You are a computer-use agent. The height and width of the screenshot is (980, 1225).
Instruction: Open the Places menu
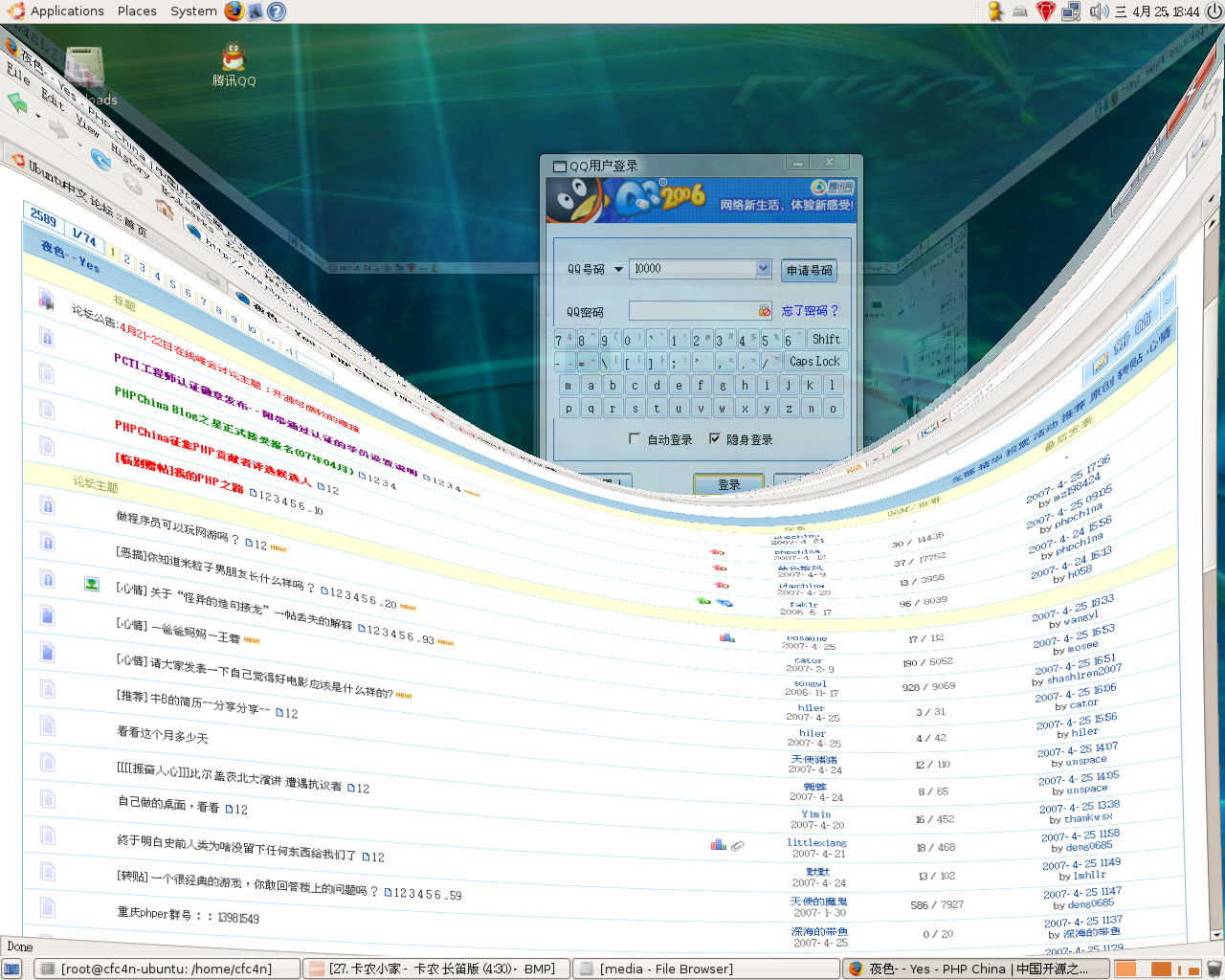(137, 11)
